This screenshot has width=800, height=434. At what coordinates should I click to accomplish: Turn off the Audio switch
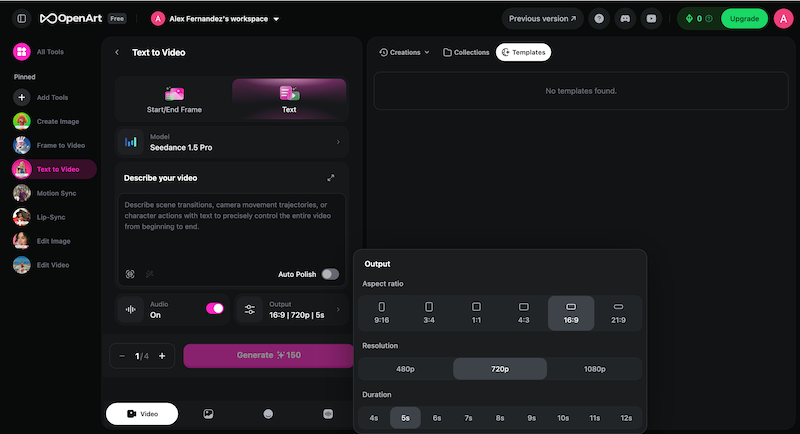point(215,308)
